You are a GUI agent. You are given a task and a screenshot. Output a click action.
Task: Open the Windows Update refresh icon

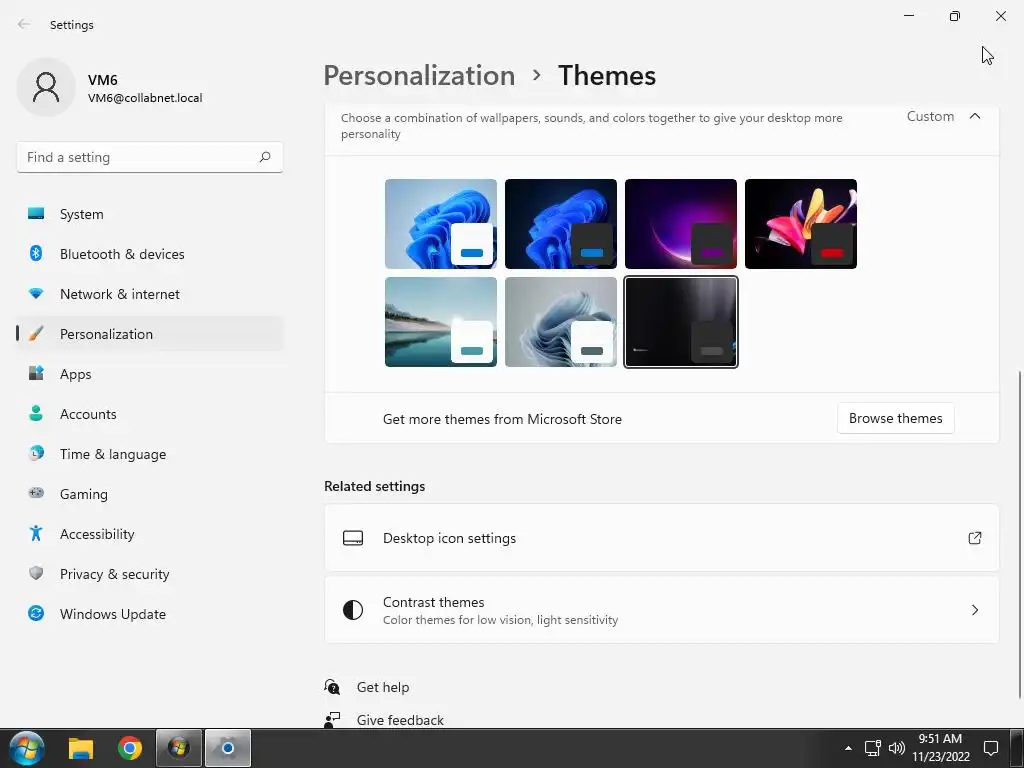click(36, 613)
